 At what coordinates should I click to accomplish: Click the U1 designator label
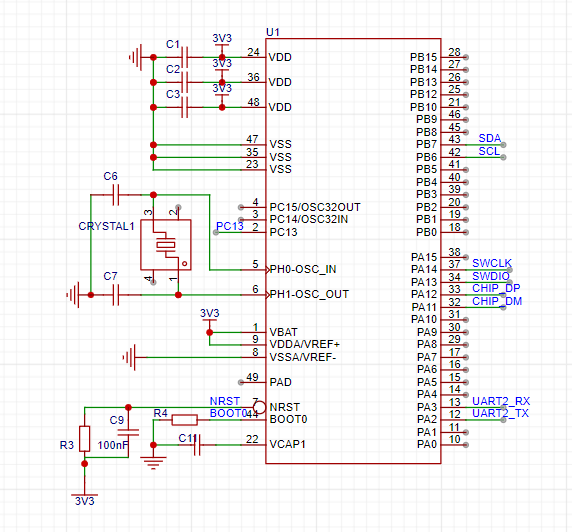[273, 32]
